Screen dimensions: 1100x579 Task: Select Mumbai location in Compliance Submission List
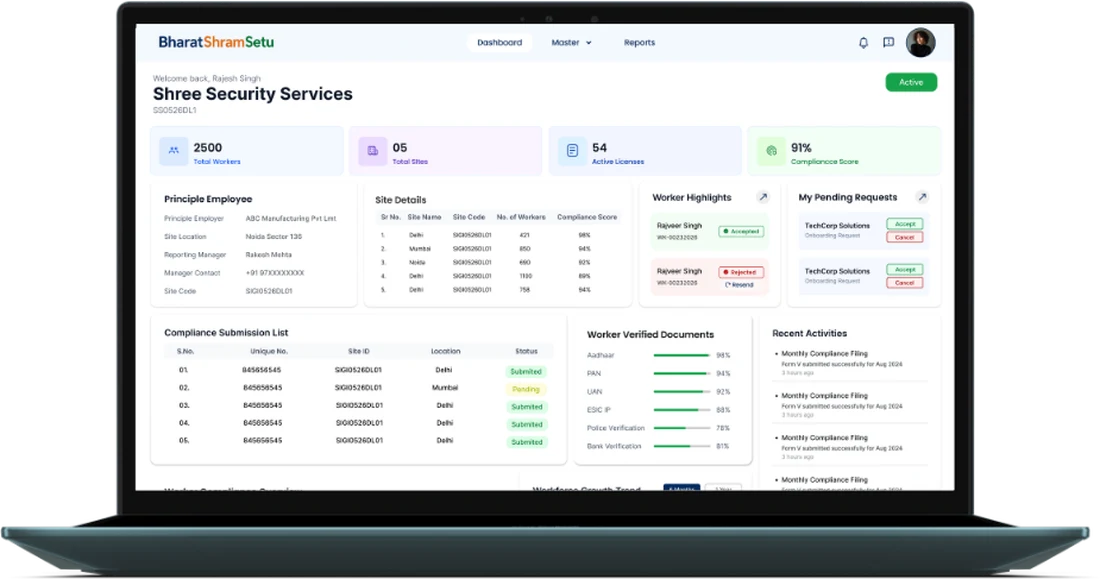coord(445,387)
